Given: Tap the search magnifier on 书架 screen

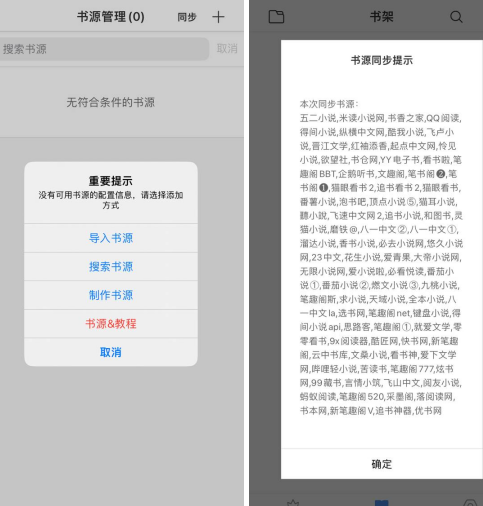Looking at the screenshot, I should (x=456, y=16).
